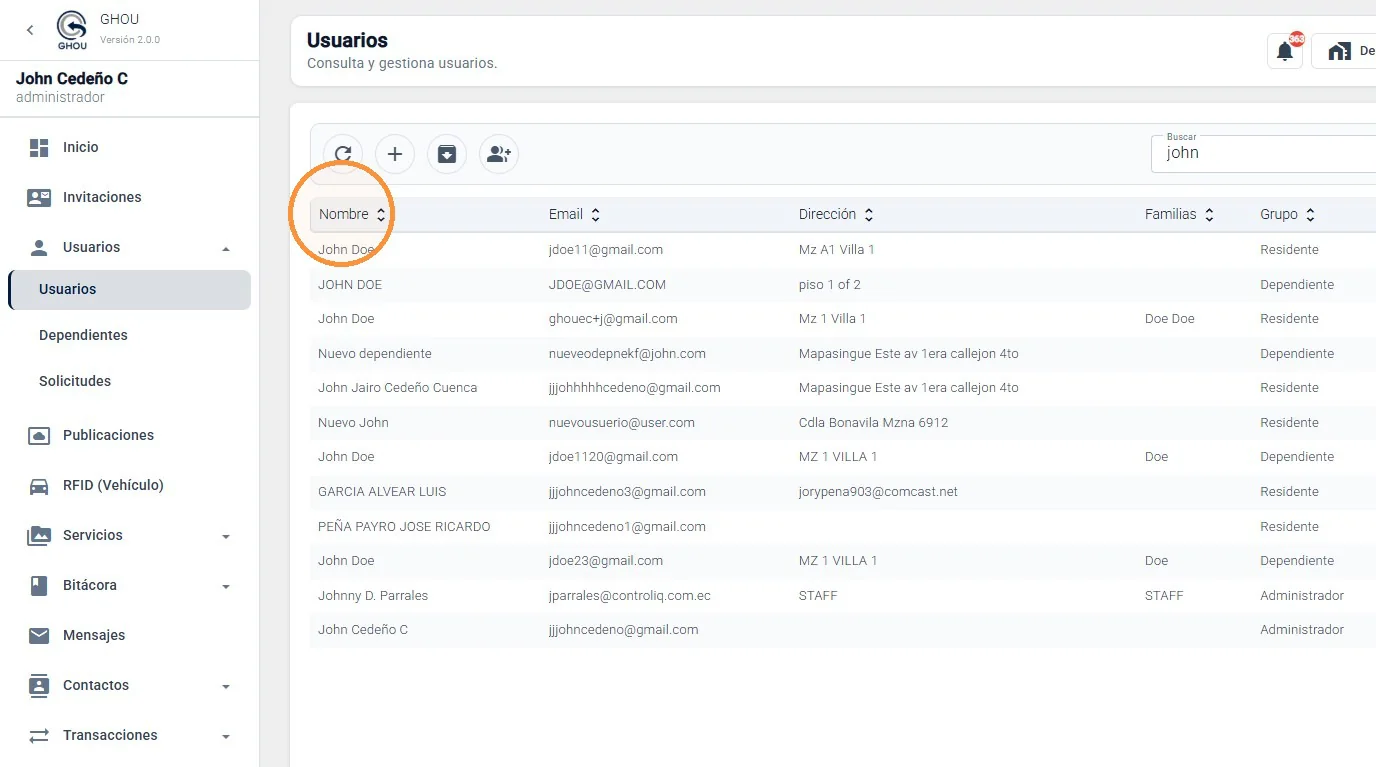Expand the Transacciones sidebar section
This screenshot has height=767, width=1376.
pos(226,736)
